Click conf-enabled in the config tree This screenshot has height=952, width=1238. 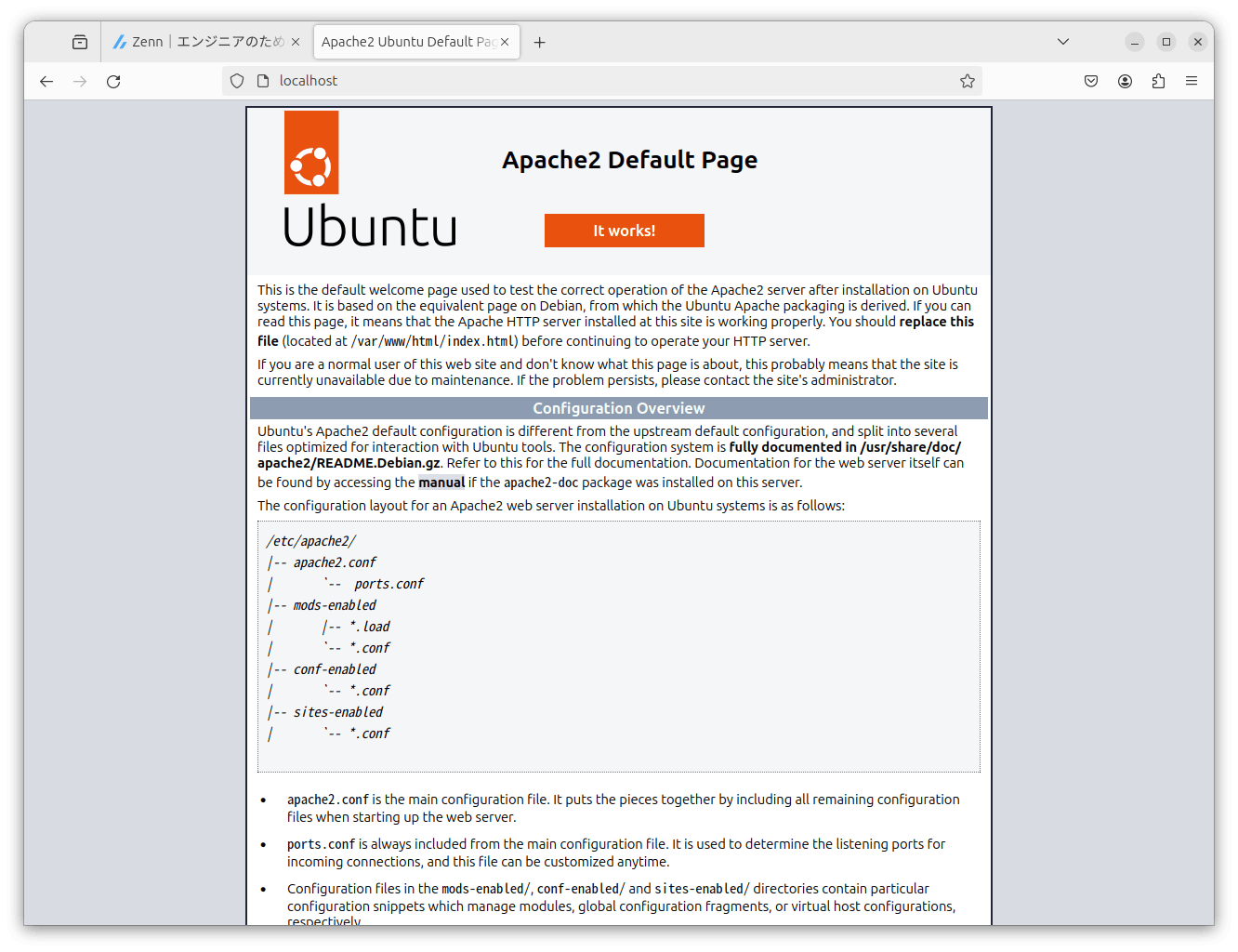[335, 669]
